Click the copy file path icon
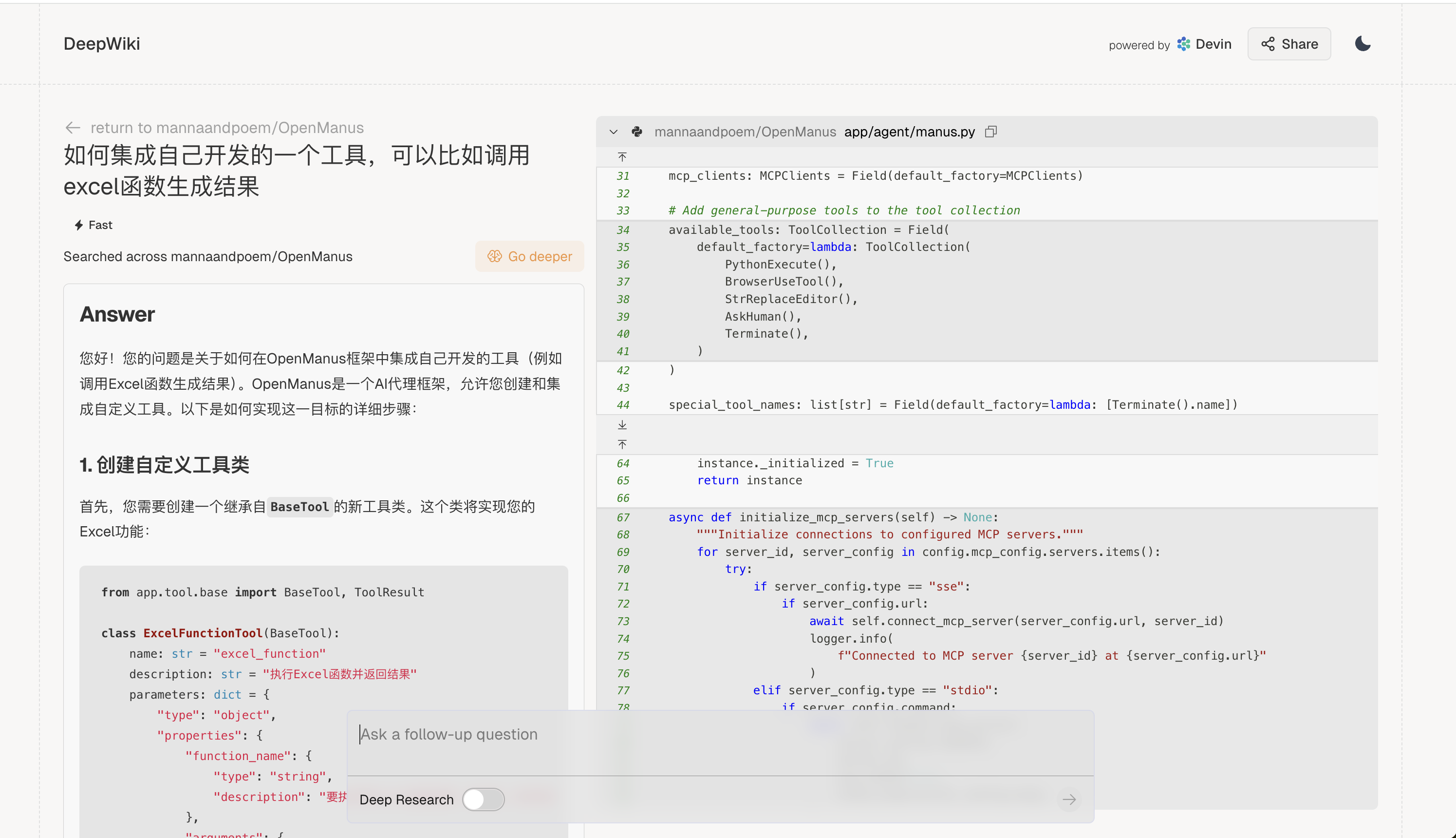 tap(990, 132)
